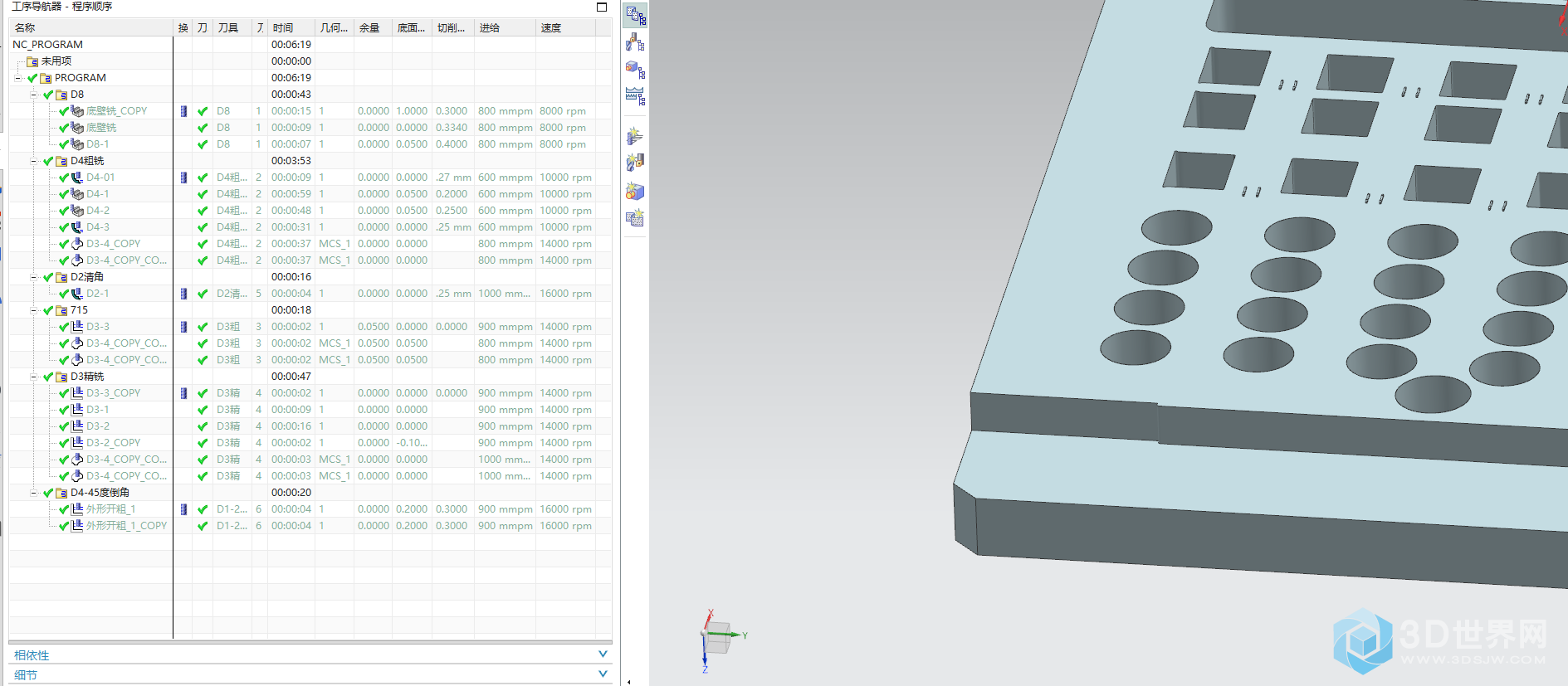The image size is (1568, 686).
Task: Switch to Machining Method View icon
Action: tap(636, 96)
